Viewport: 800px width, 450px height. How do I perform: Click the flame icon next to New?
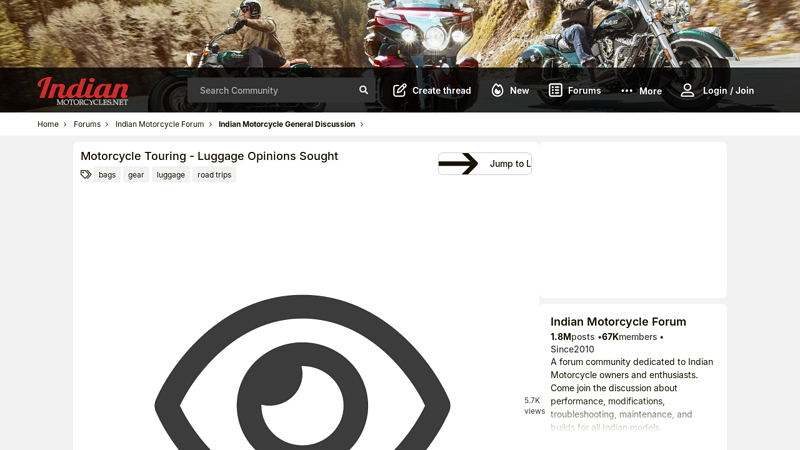point(497,90)
